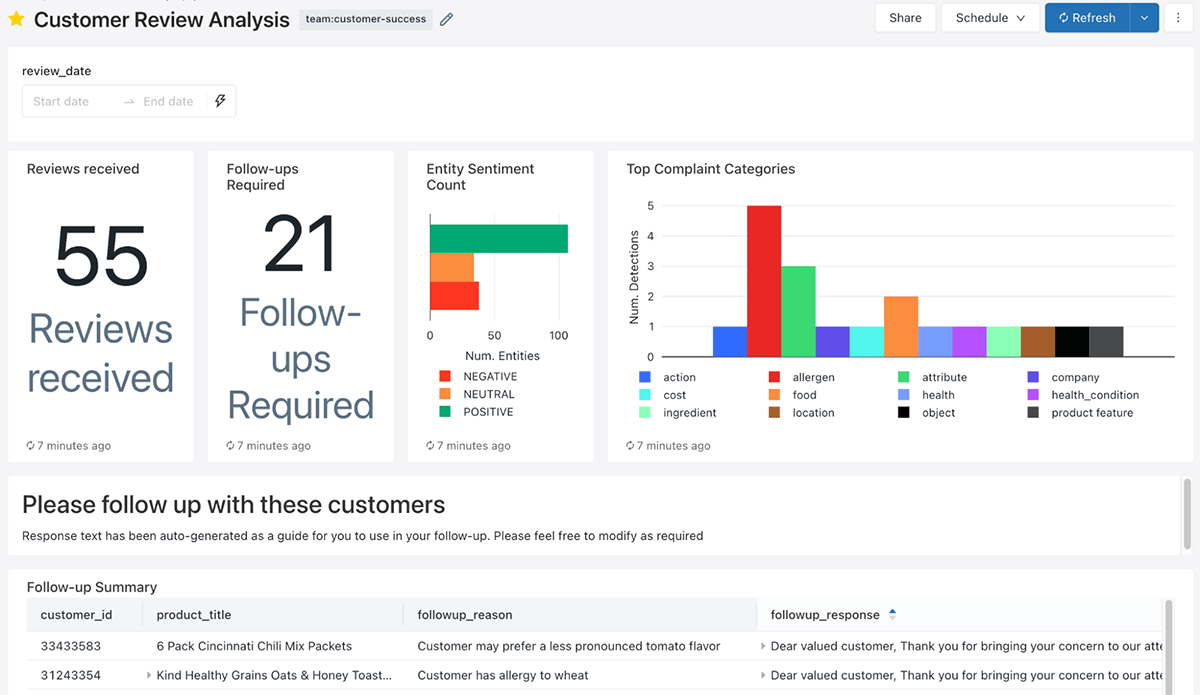Expand followup_response text for customer 33433583
This screenshot has width=1200, height=695.
(764, 646)
